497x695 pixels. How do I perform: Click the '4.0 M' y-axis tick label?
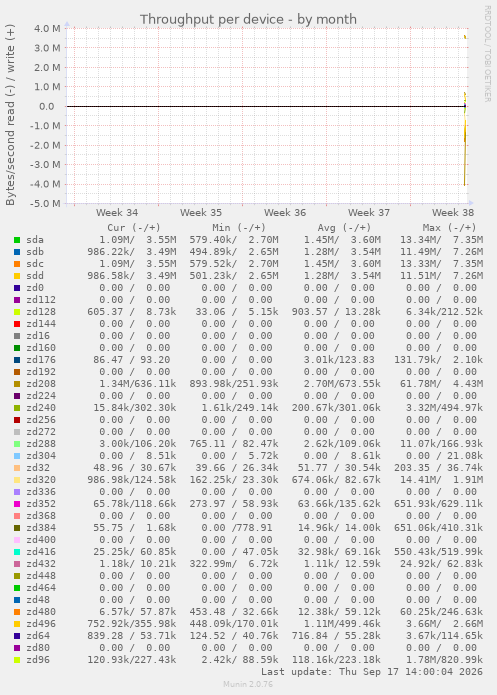coord(47,28)
